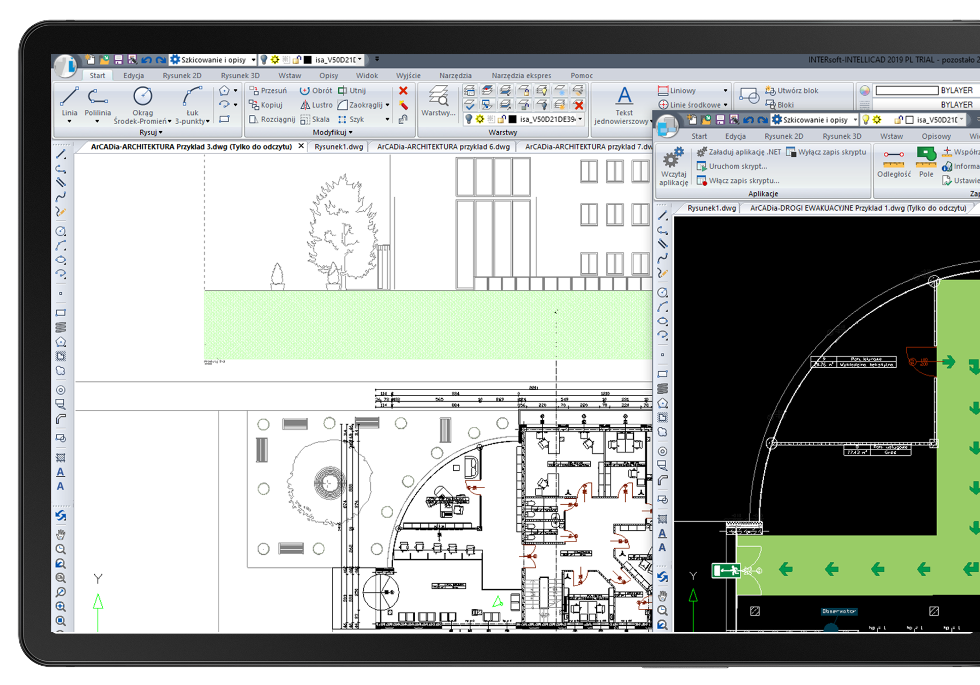Expand the Łuk 3-punkty dropdown arrow

(206, 119)
